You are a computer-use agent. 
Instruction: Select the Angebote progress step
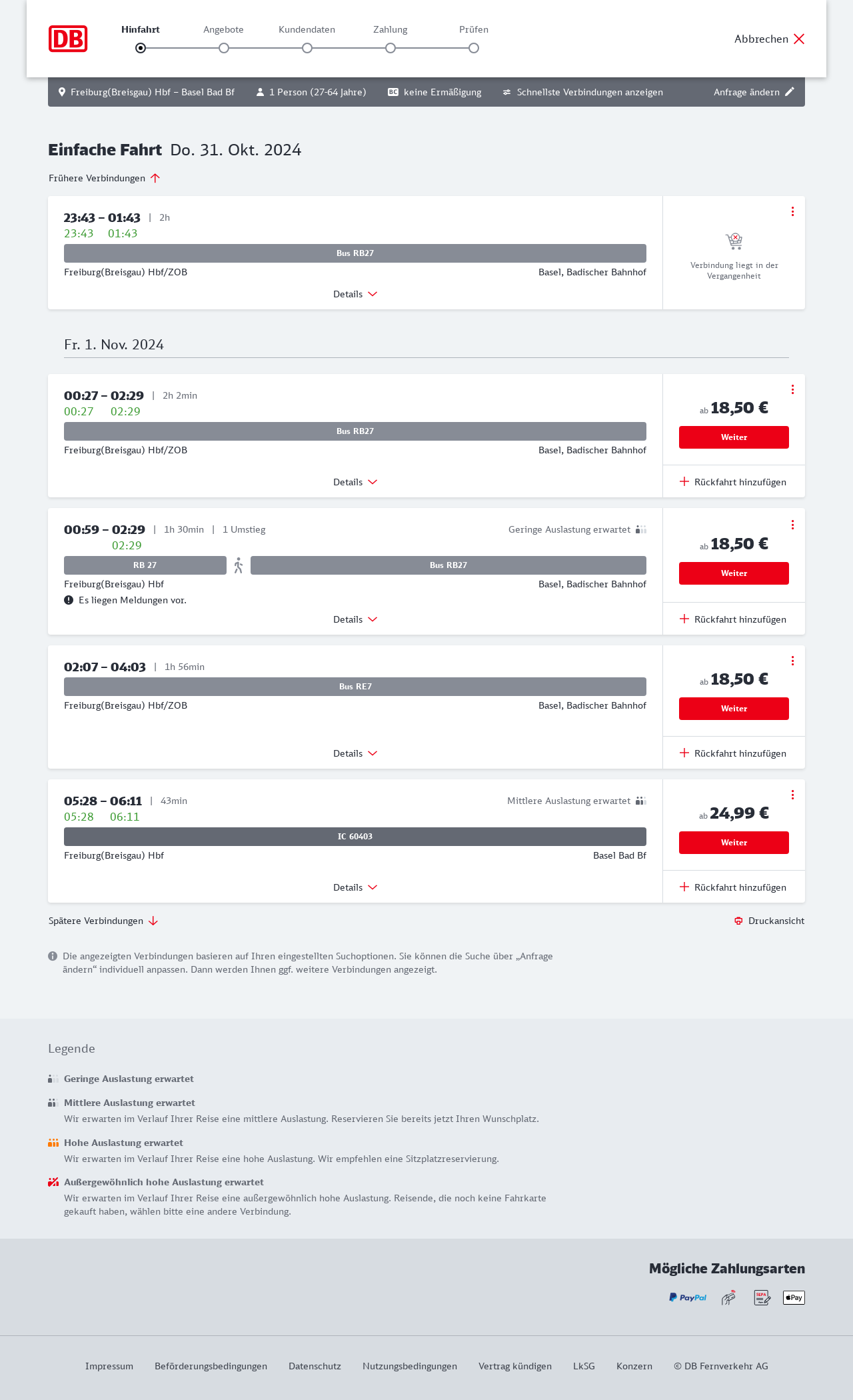point(224,48)
